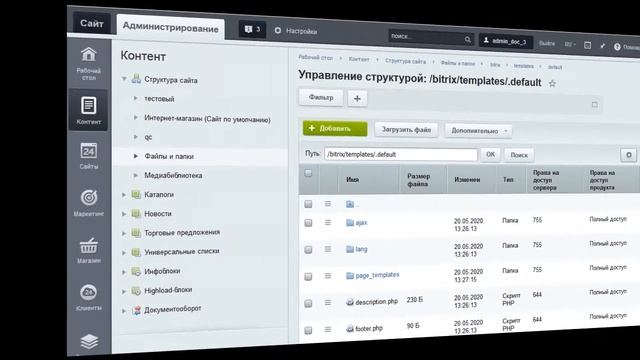This screenshot has height=360, width=640.
Task: Open row menu for description.php
Action: [328, 302]
